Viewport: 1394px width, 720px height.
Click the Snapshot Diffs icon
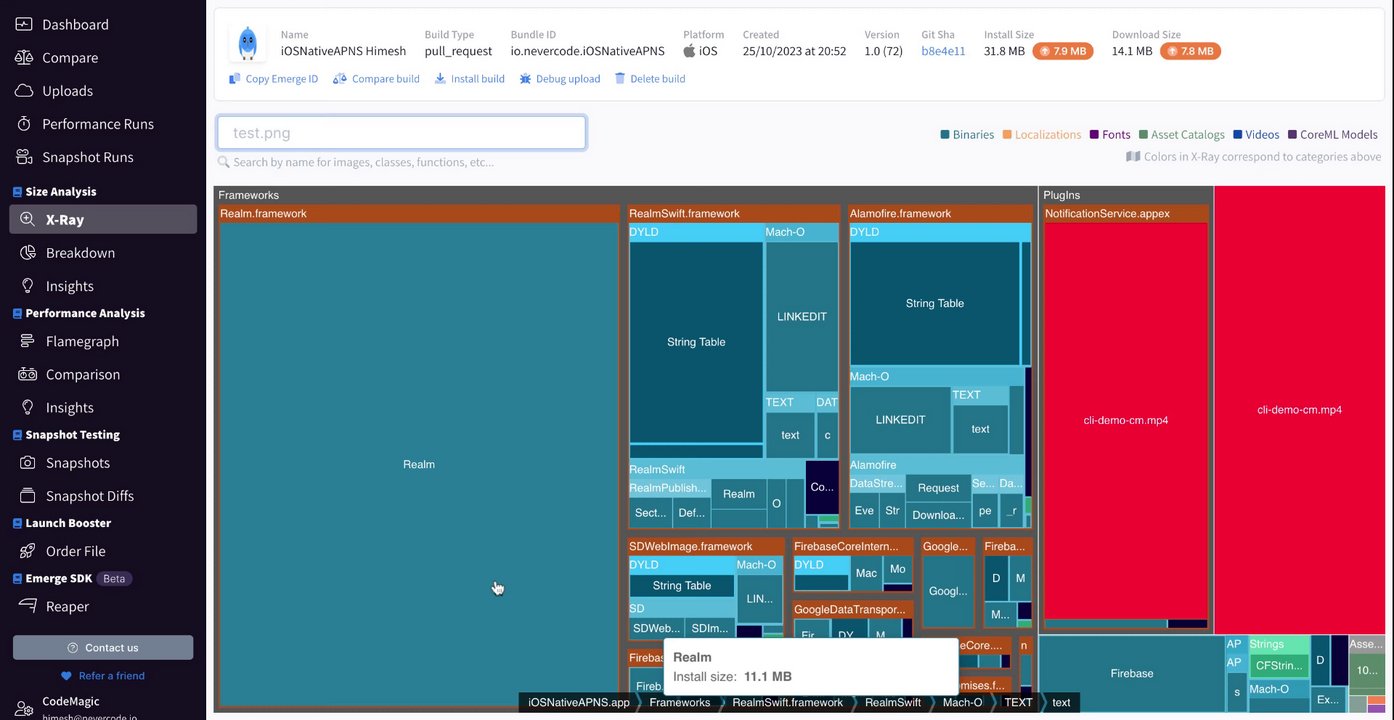[x=28, y=496]
